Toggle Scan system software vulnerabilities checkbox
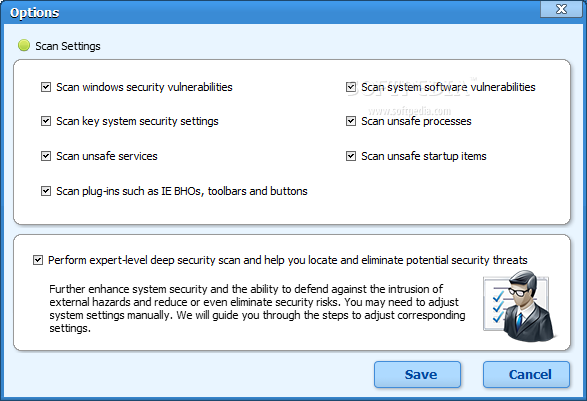Viewport: 587px width, 401px height. 351,87
